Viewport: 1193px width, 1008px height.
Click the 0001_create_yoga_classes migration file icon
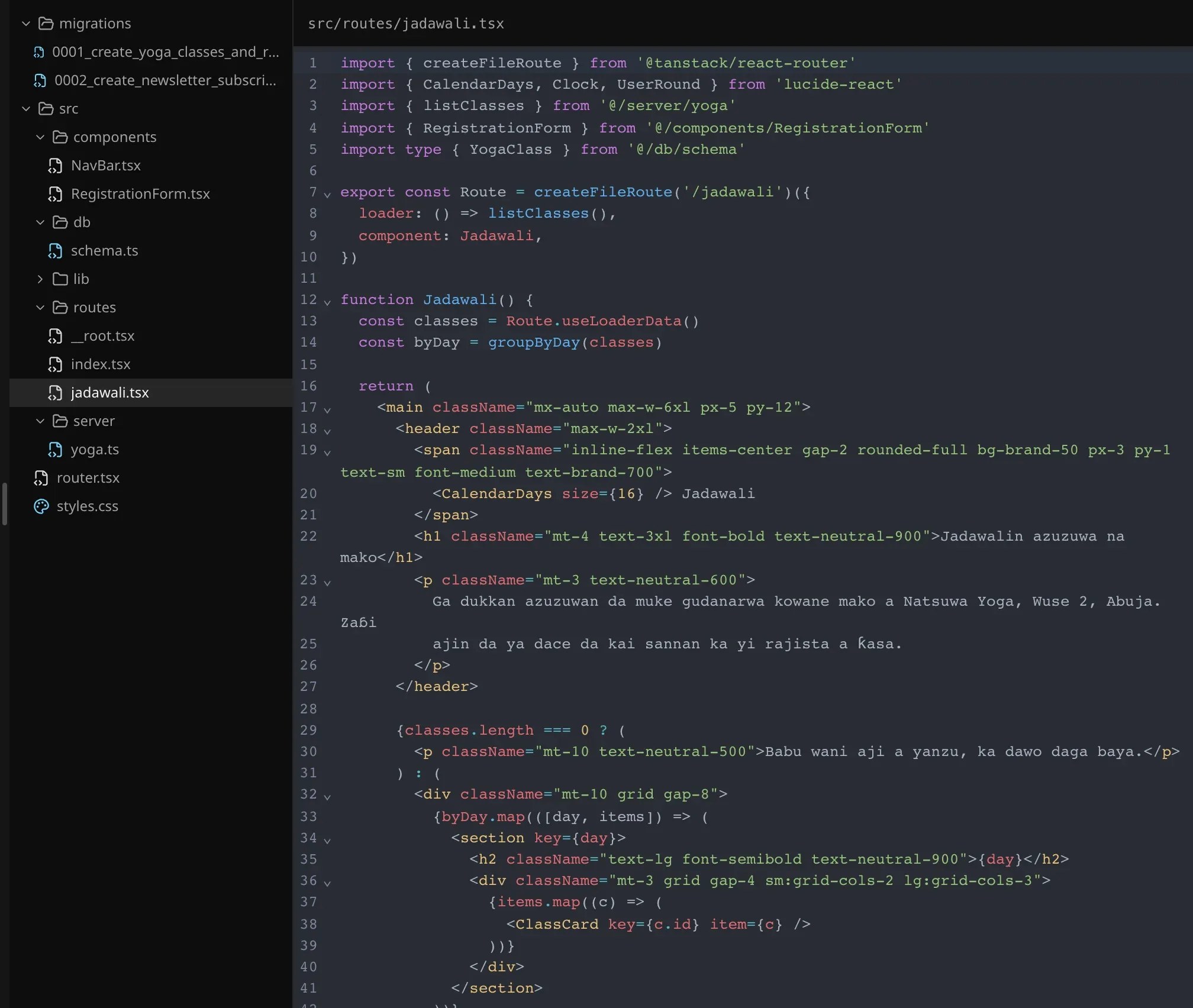[39, 52]
